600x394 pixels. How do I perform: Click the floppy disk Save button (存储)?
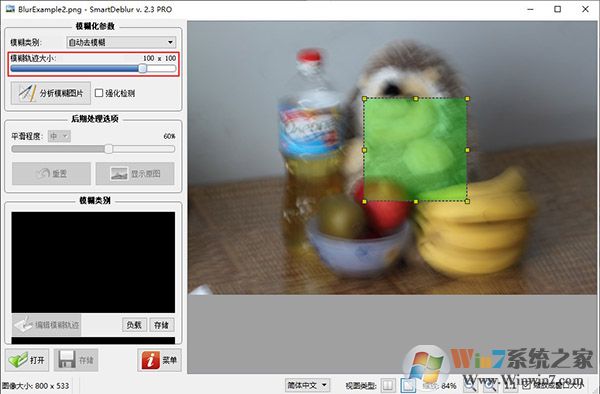pos(76,360)
